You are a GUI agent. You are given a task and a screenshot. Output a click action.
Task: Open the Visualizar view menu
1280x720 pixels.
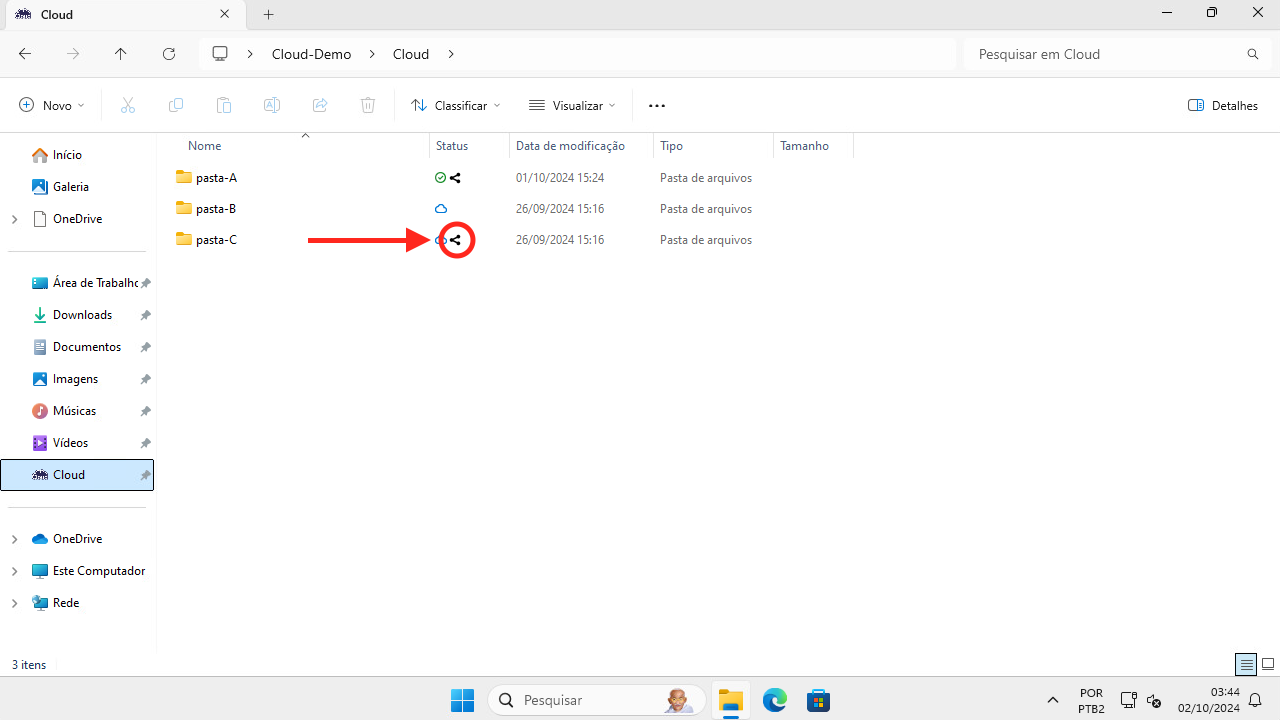pyautogui.click(x=572, y=105)
